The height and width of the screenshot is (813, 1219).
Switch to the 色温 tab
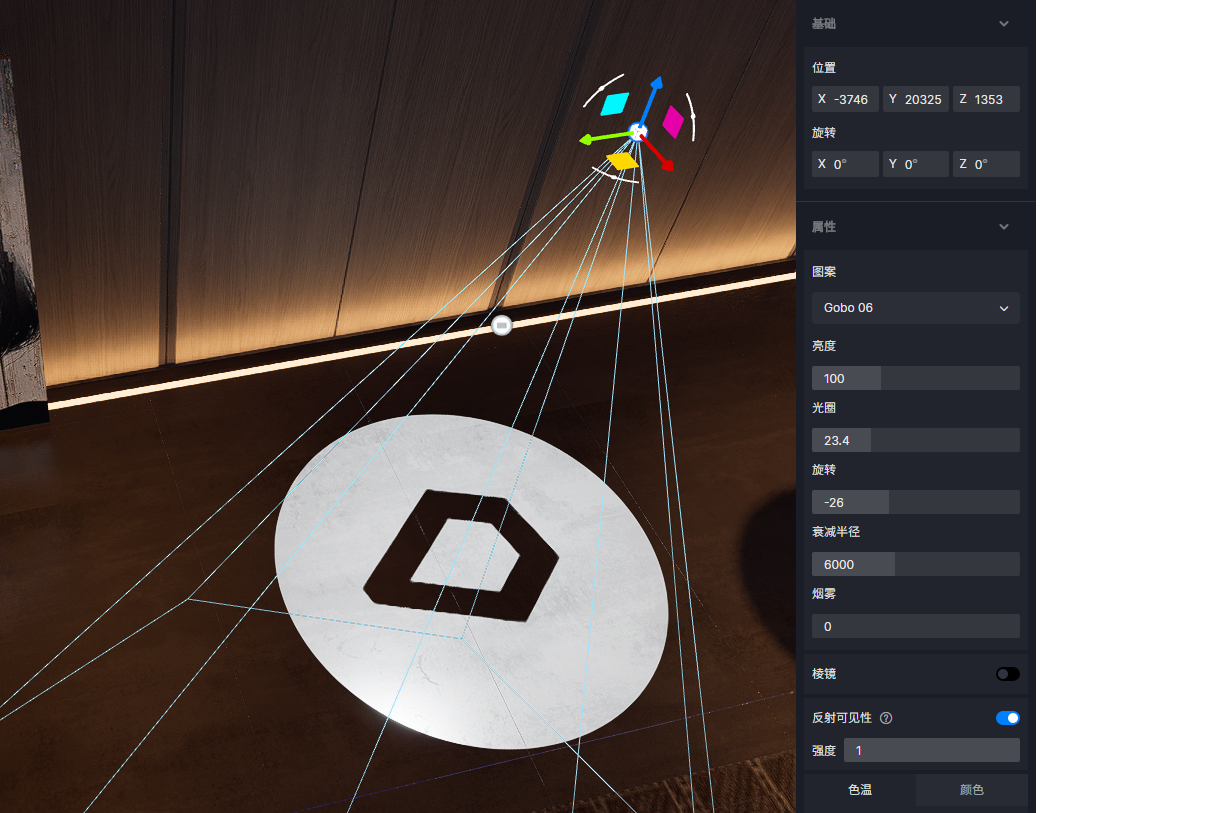[860, 790]
